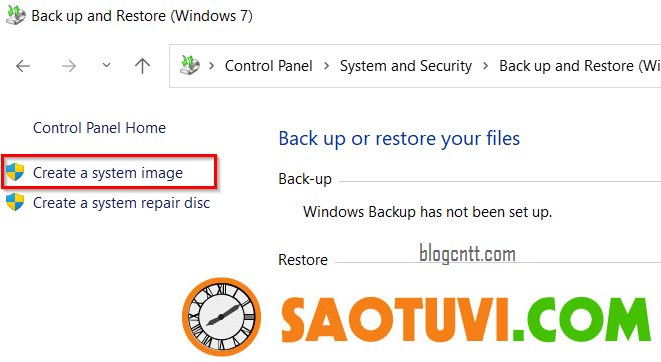Click the Back up or restore your files heading

[x=399, y=139]
